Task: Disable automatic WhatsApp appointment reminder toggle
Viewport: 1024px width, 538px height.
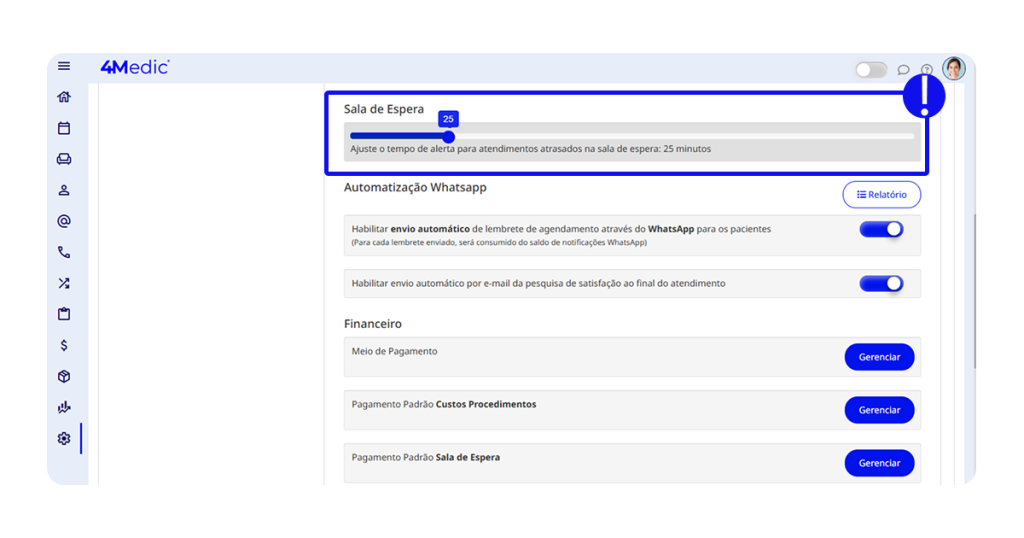Action: tap(881, 230)
